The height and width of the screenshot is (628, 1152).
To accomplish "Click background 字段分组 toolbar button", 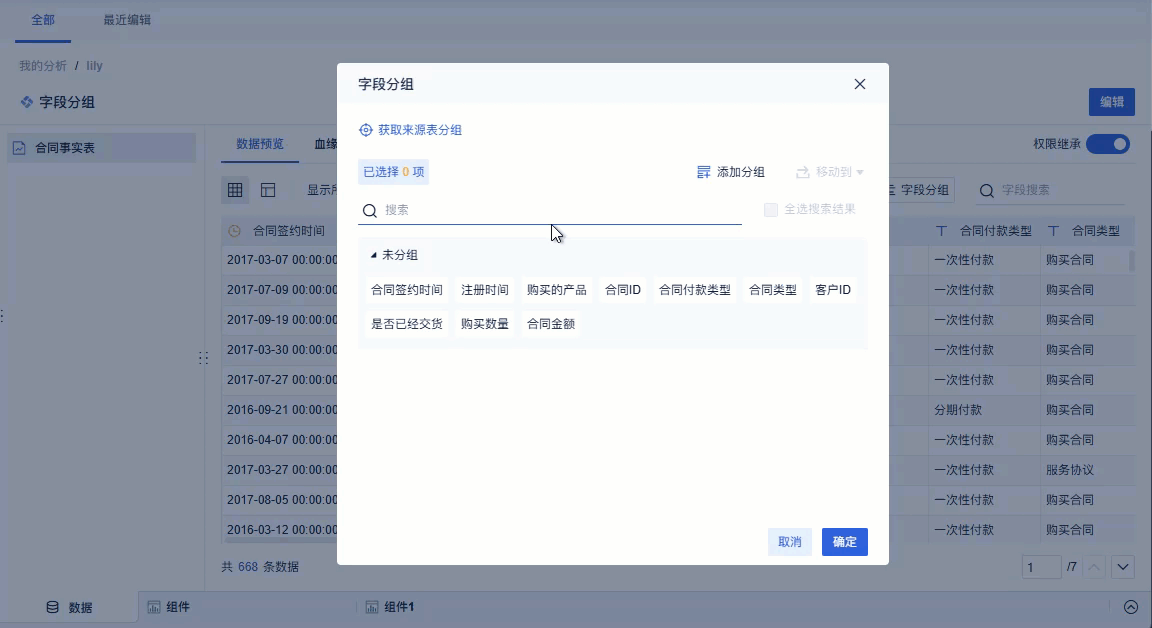I will pos(922,190).
